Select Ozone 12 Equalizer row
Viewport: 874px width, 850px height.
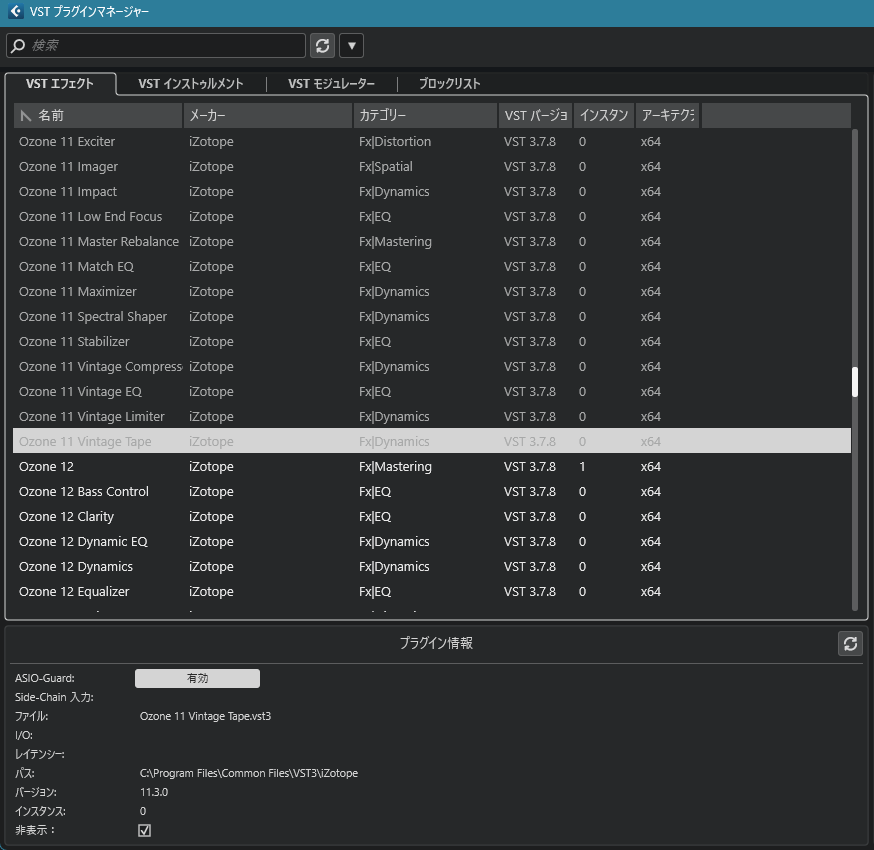pos(432,592)
